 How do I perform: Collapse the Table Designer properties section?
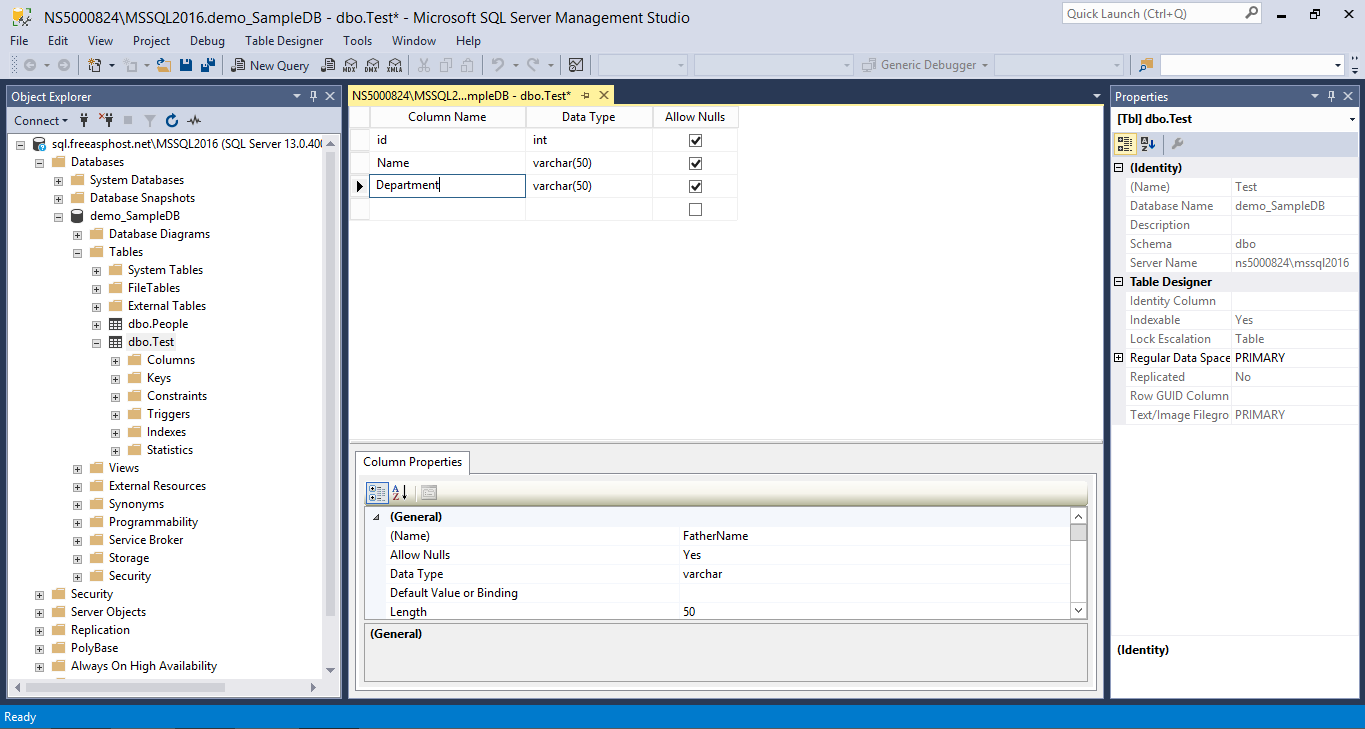pyautogui.click(x=1119, y=282)
